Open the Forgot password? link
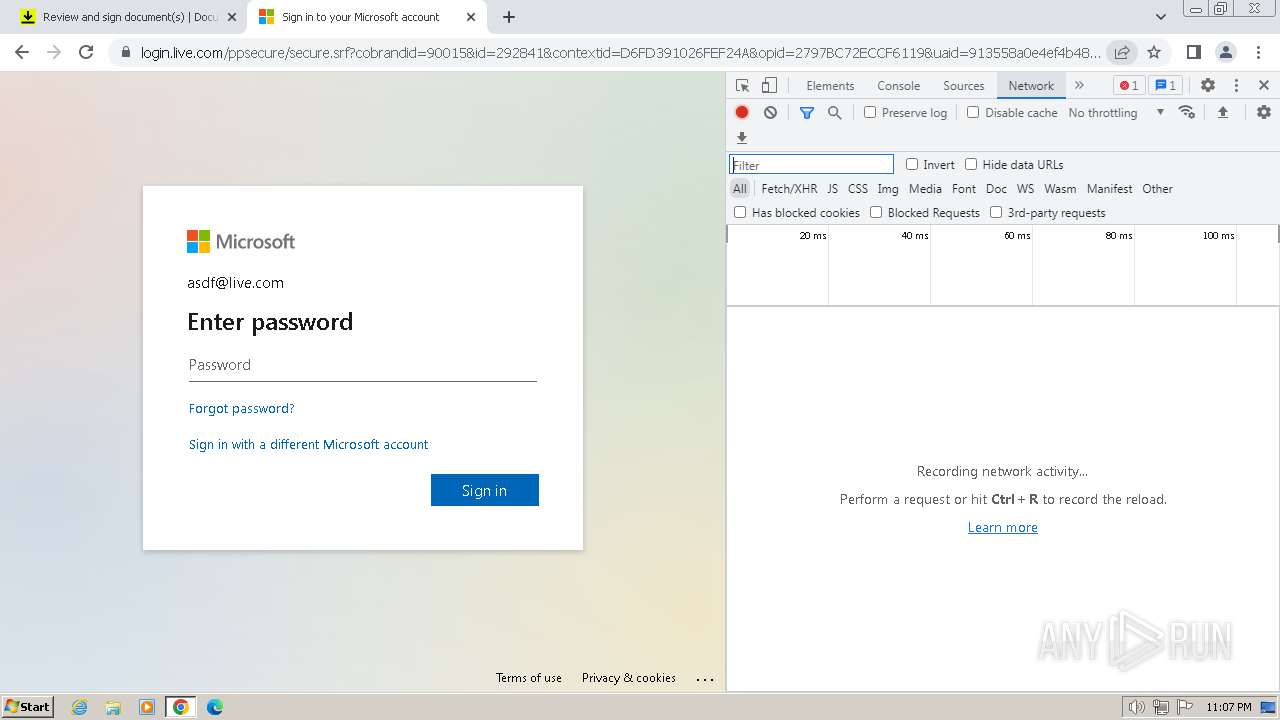The height and width of the screenshot is (720, 1280). pyautogui.click(x=241, y=408)
